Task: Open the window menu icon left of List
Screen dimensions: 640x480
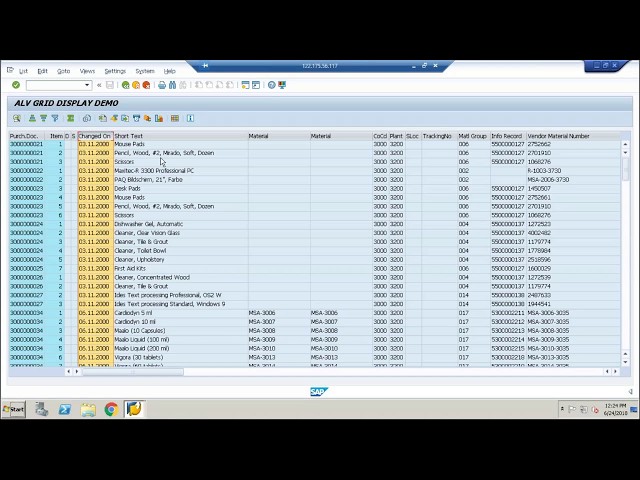Action: coord(10,71)
